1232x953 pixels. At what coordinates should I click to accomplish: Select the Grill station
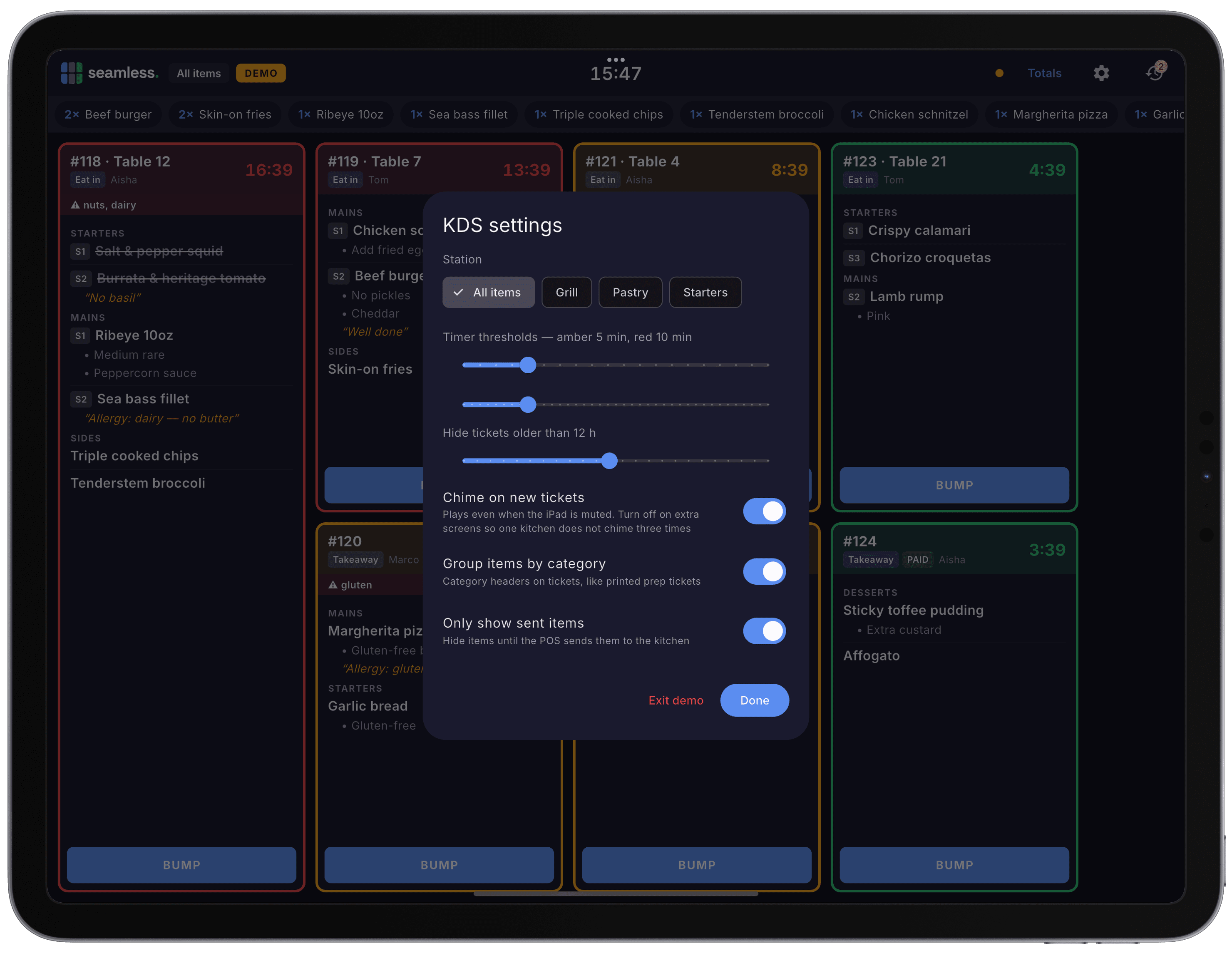point(566,292)
